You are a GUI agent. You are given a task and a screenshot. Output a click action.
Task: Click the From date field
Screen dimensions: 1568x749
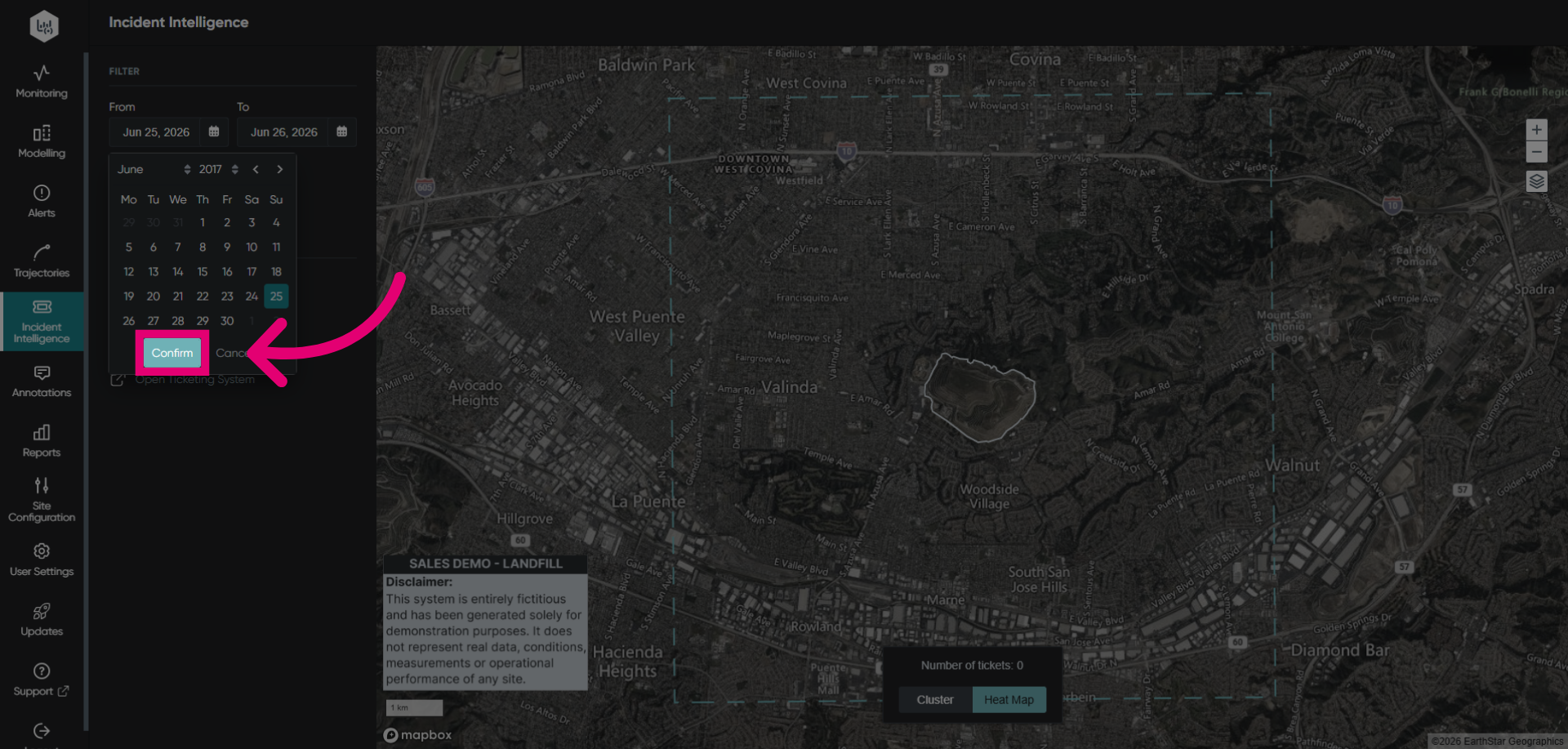[x=156, y=132]
